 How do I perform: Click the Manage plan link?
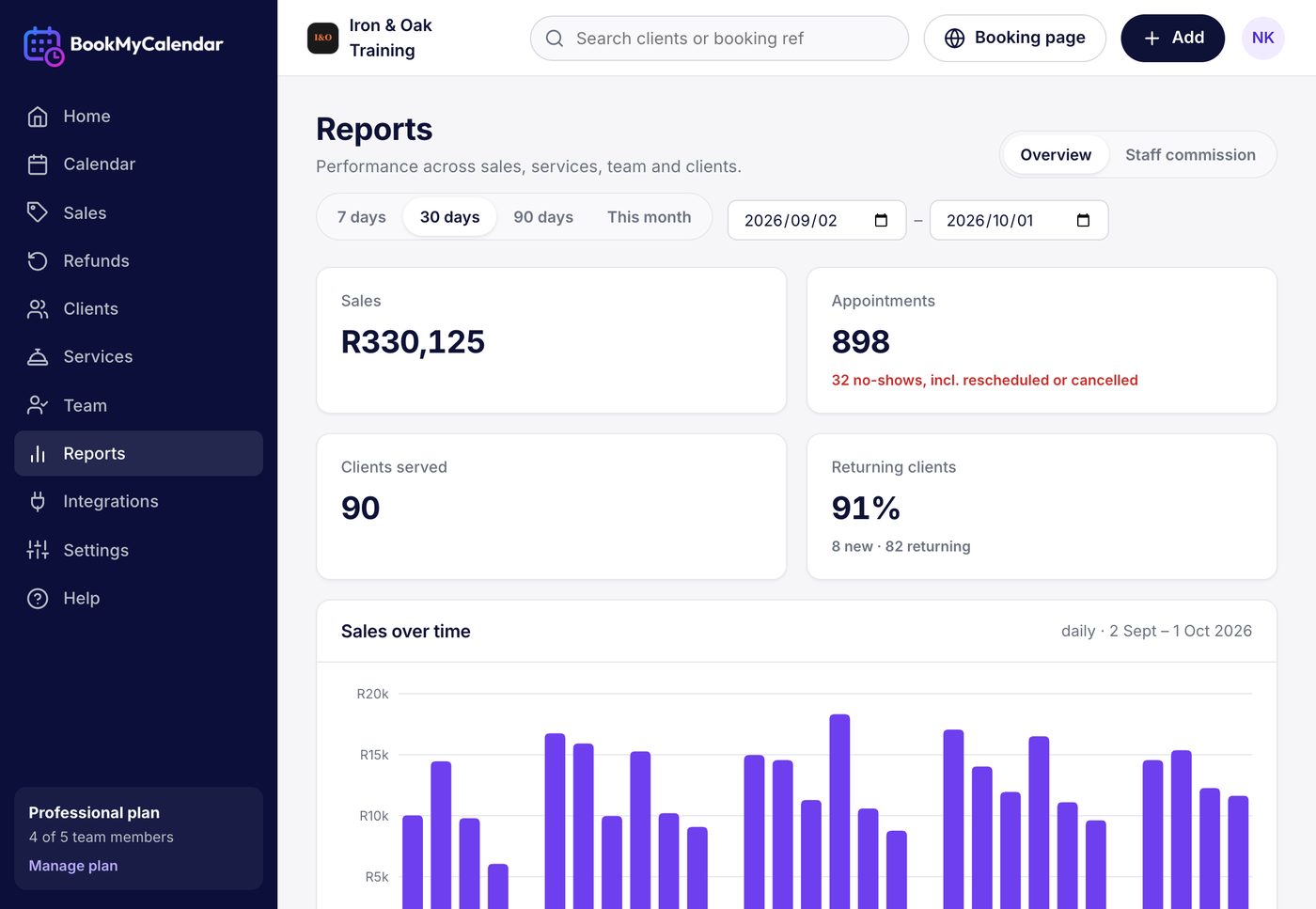coord(73,866)
